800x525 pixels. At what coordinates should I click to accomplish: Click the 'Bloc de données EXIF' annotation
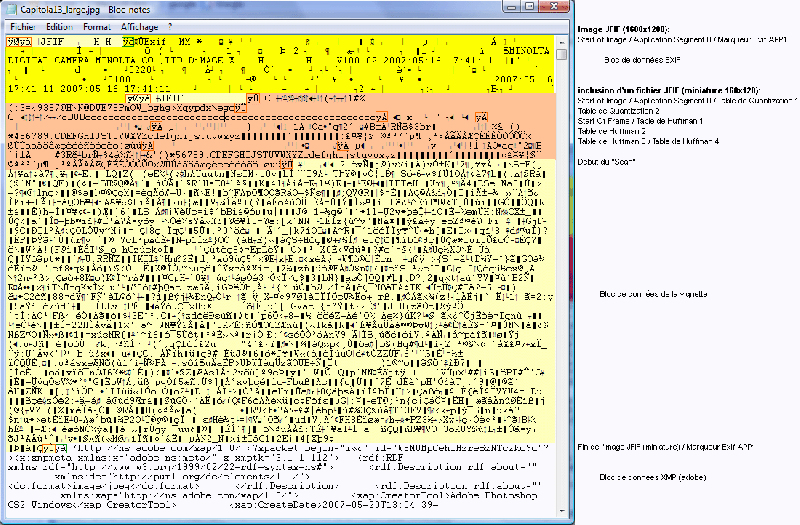[642, 60]
